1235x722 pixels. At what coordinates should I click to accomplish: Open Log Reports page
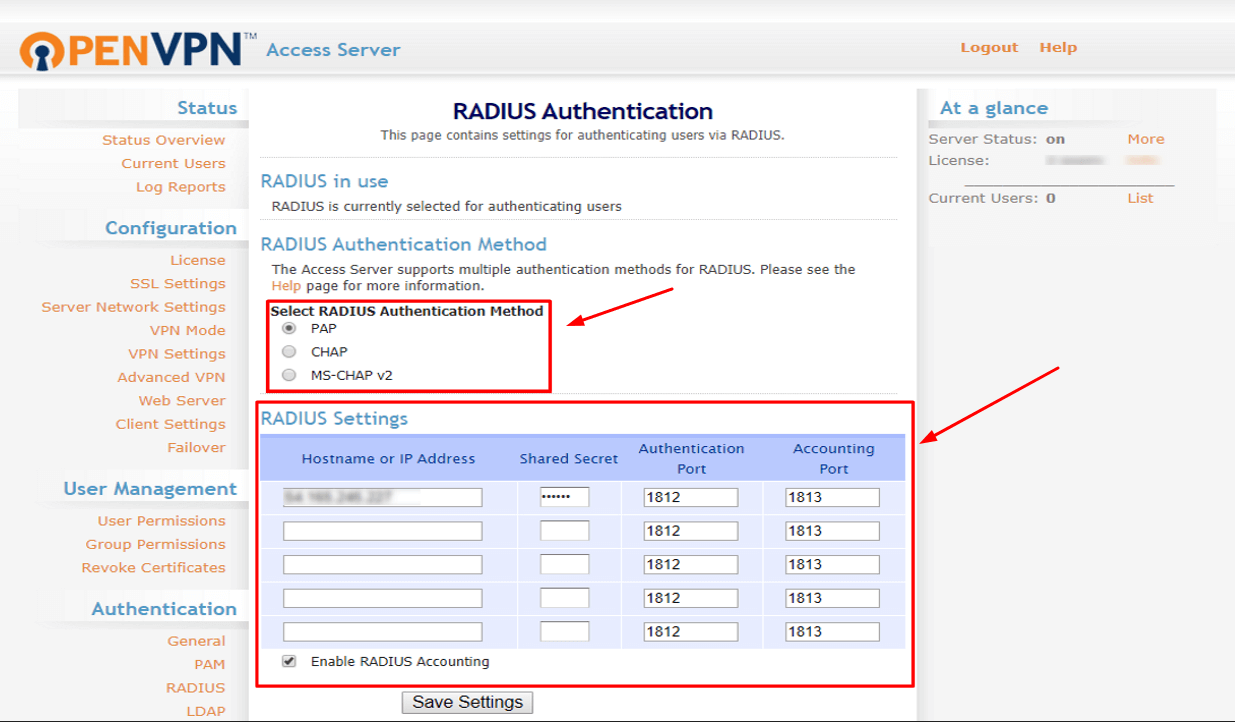tap(180, 187)
